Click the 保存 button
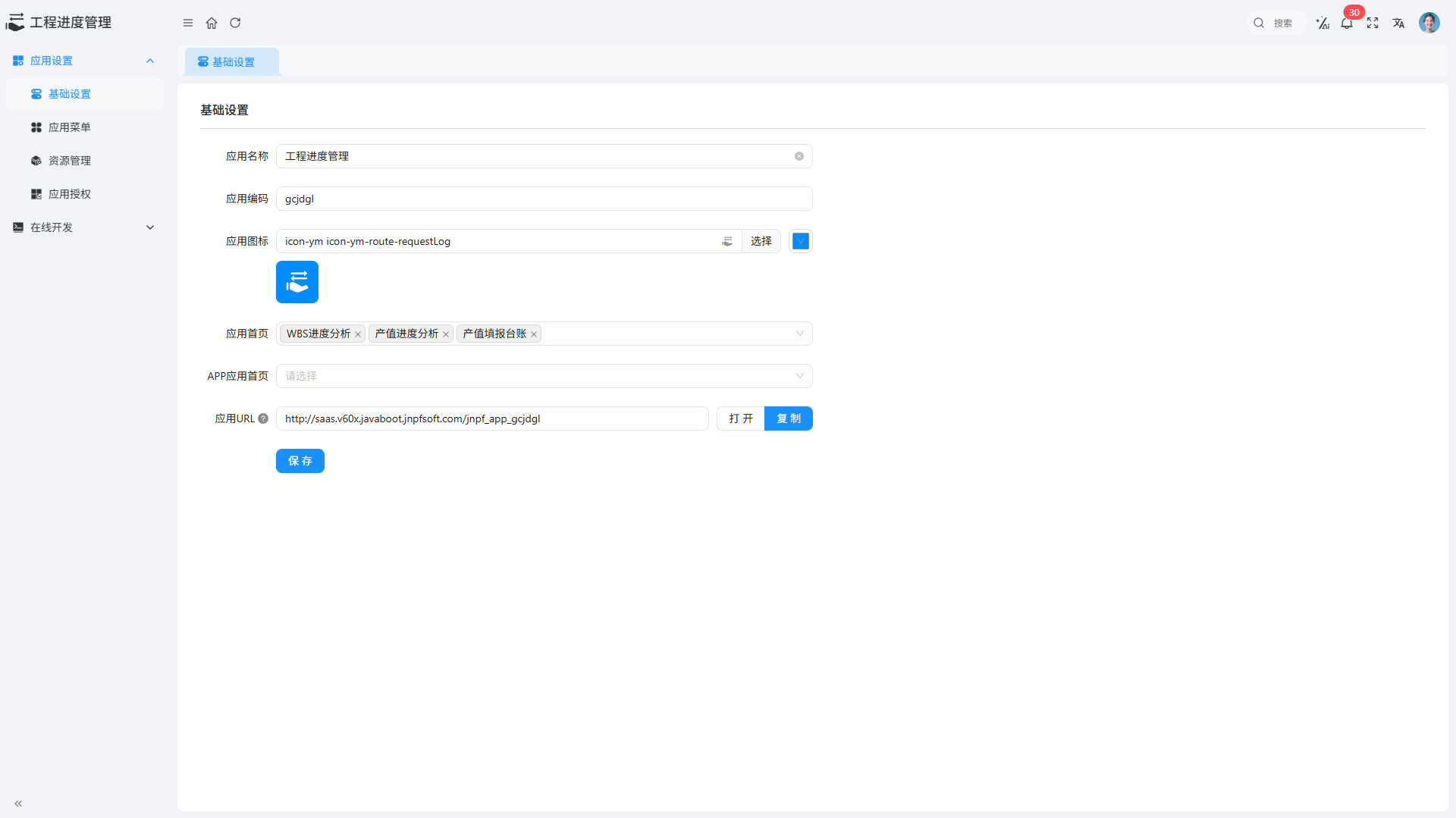 click(300, 461)
